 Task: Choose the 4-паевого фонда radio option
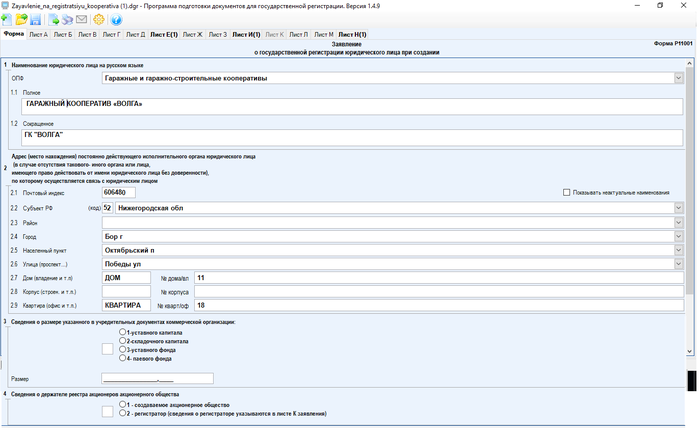pos(122,357)
